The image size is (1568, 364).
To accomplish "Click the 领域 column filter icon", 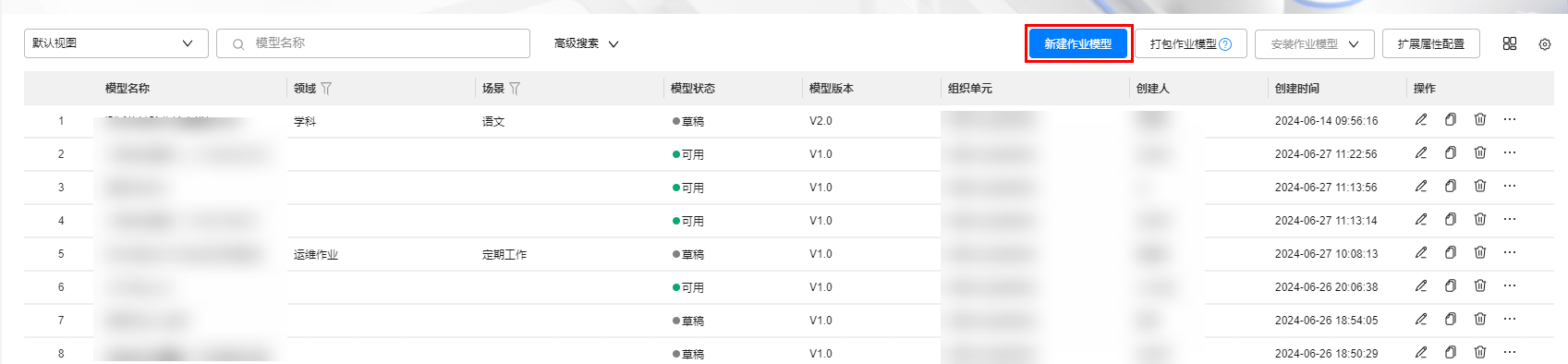I will (326, 89).
